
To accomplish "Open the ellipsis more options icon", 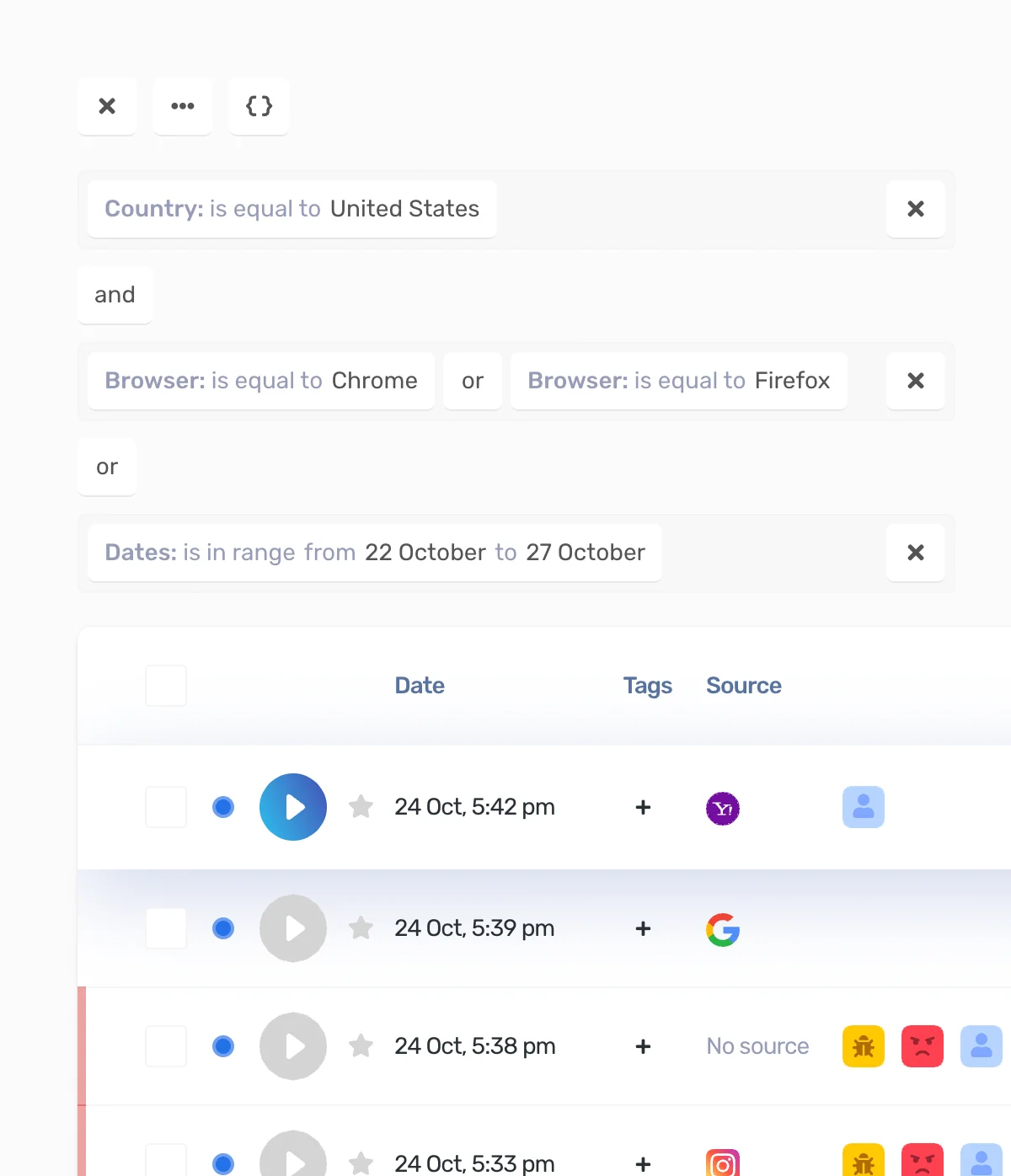I will [183, 106].
